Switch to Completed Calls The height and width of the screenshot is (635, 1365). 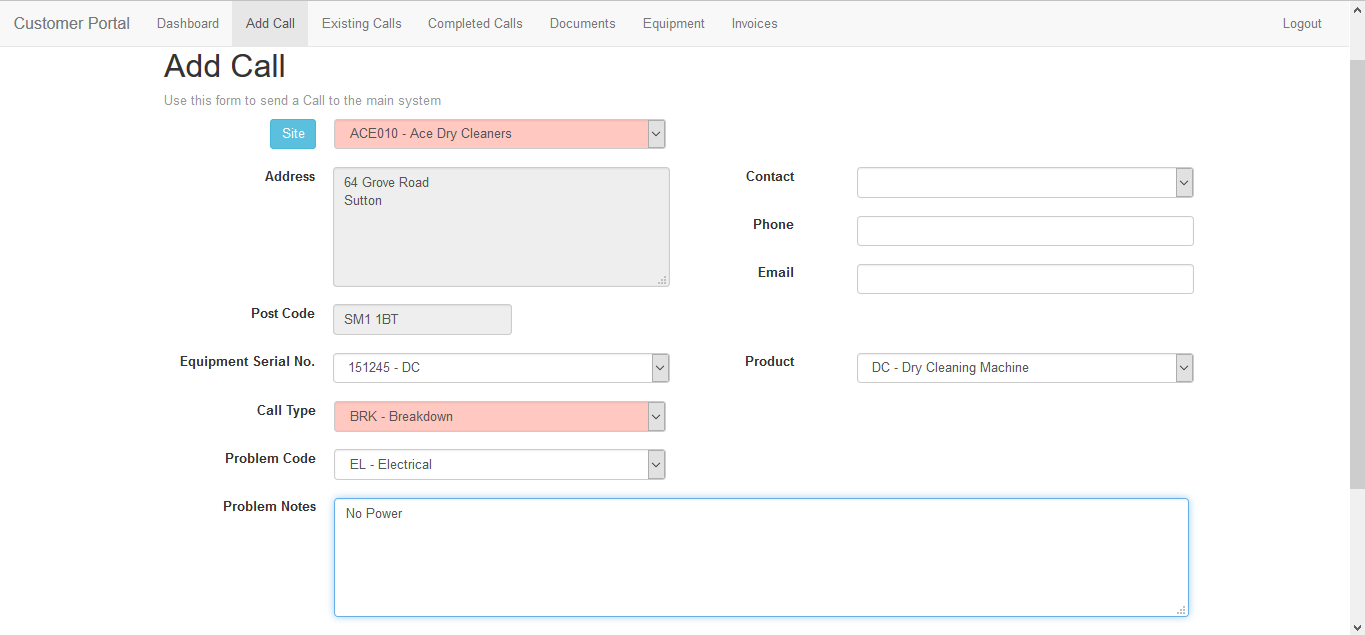click(475, 24)
